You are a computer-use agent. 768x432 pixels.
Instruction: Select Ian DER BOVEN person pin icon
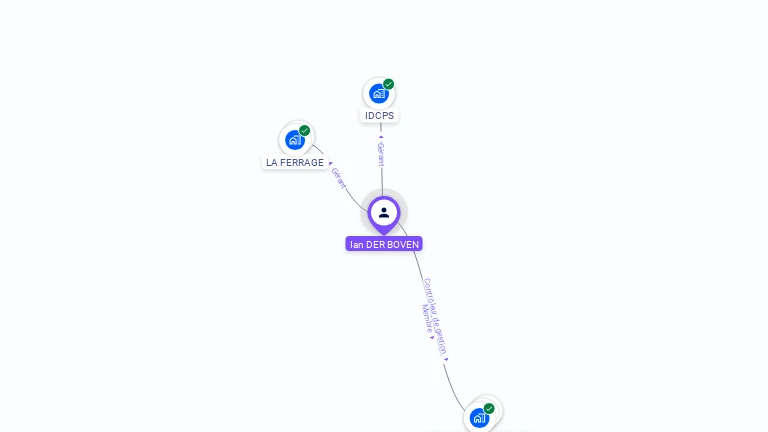click(x=384, y=214)
